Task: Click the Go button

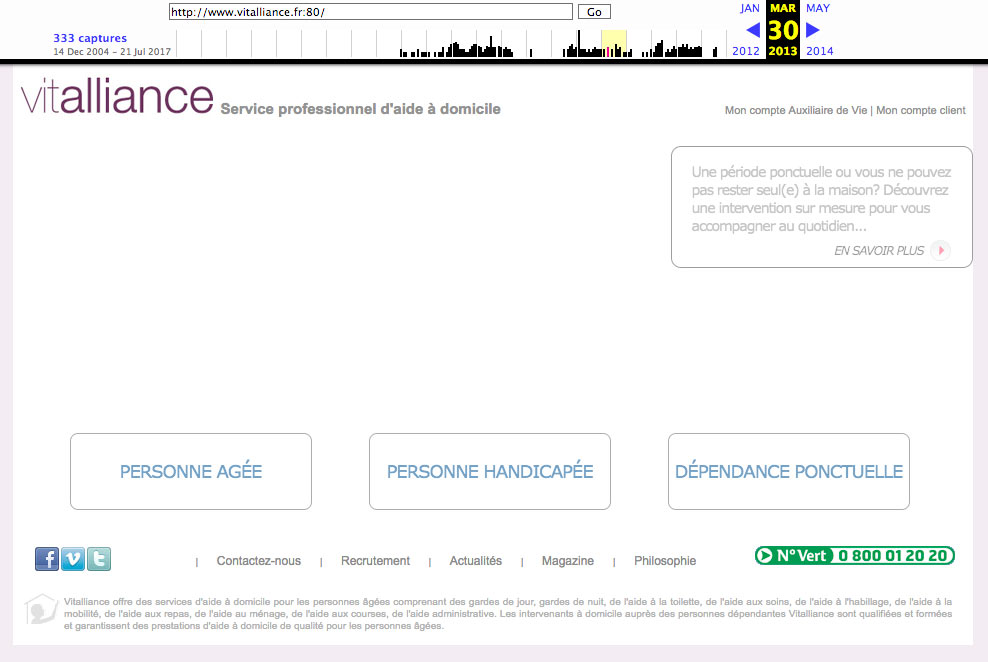Action: coord(594,11)
